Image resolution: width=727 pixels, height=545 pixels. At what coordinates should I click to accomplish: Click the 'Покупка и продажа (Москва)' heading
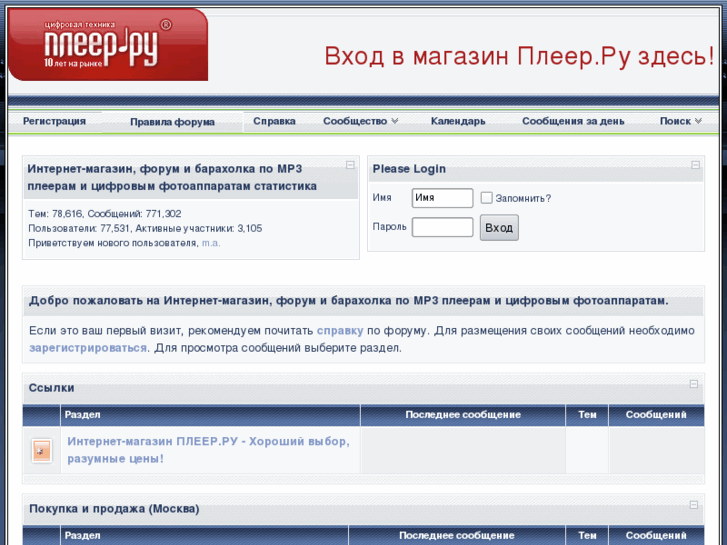(x=114, y=509)
